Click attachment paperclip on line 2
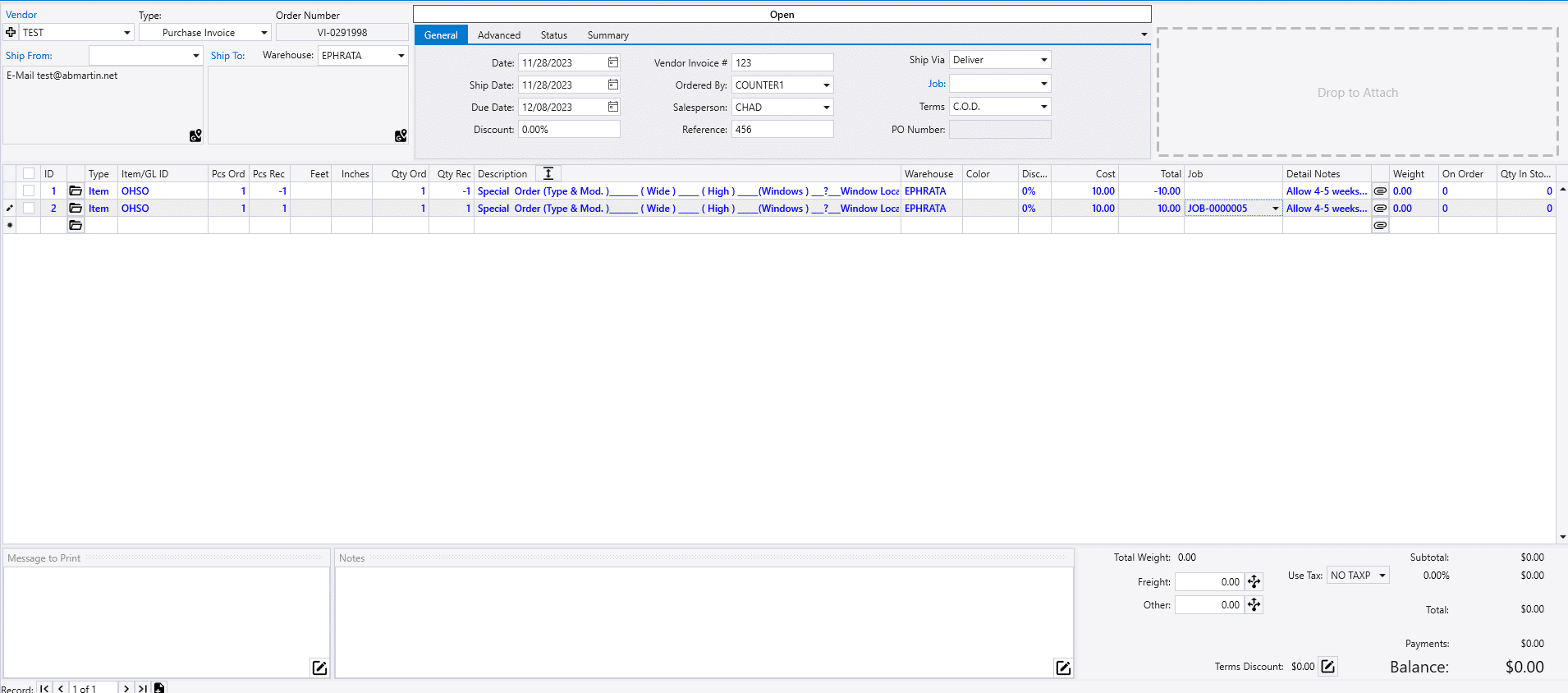 (x=1380, y=209)
